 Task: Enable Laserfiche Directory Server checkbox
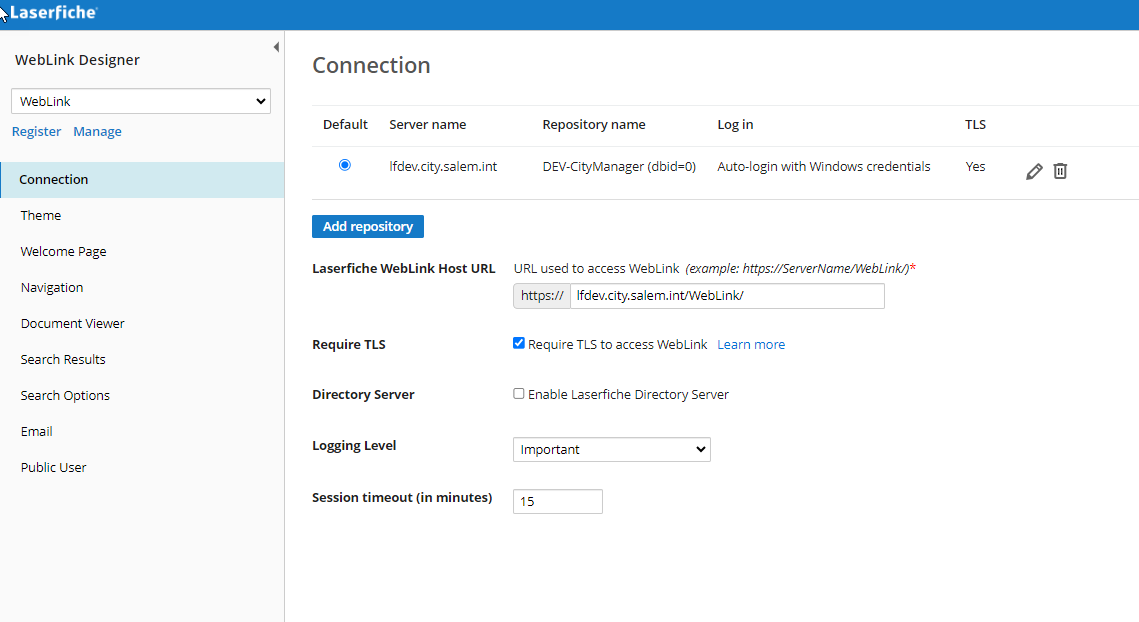[x=519, y=394]
